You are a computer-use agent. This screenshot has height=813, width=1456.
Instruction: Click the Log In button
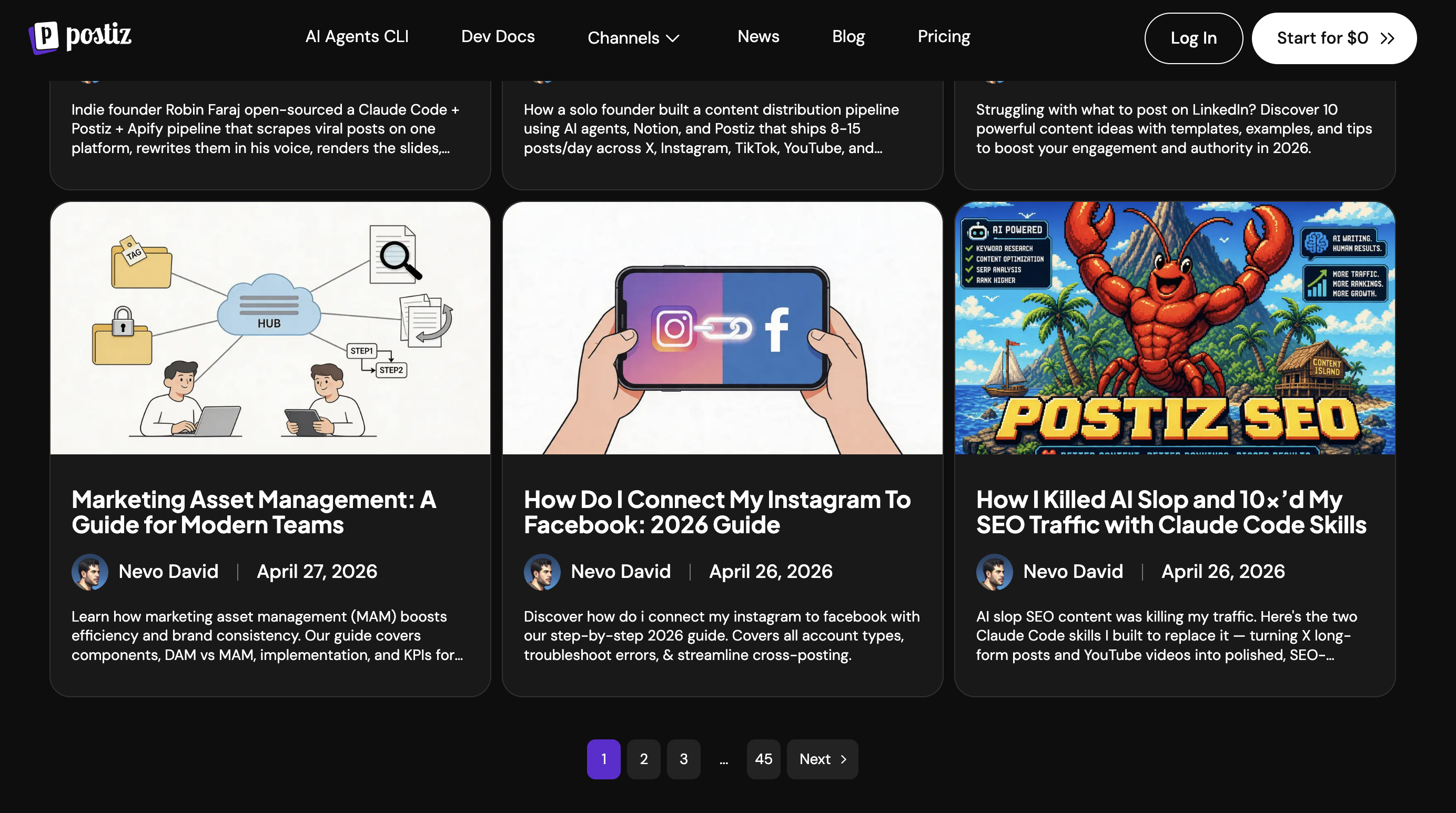[1193, 38]
